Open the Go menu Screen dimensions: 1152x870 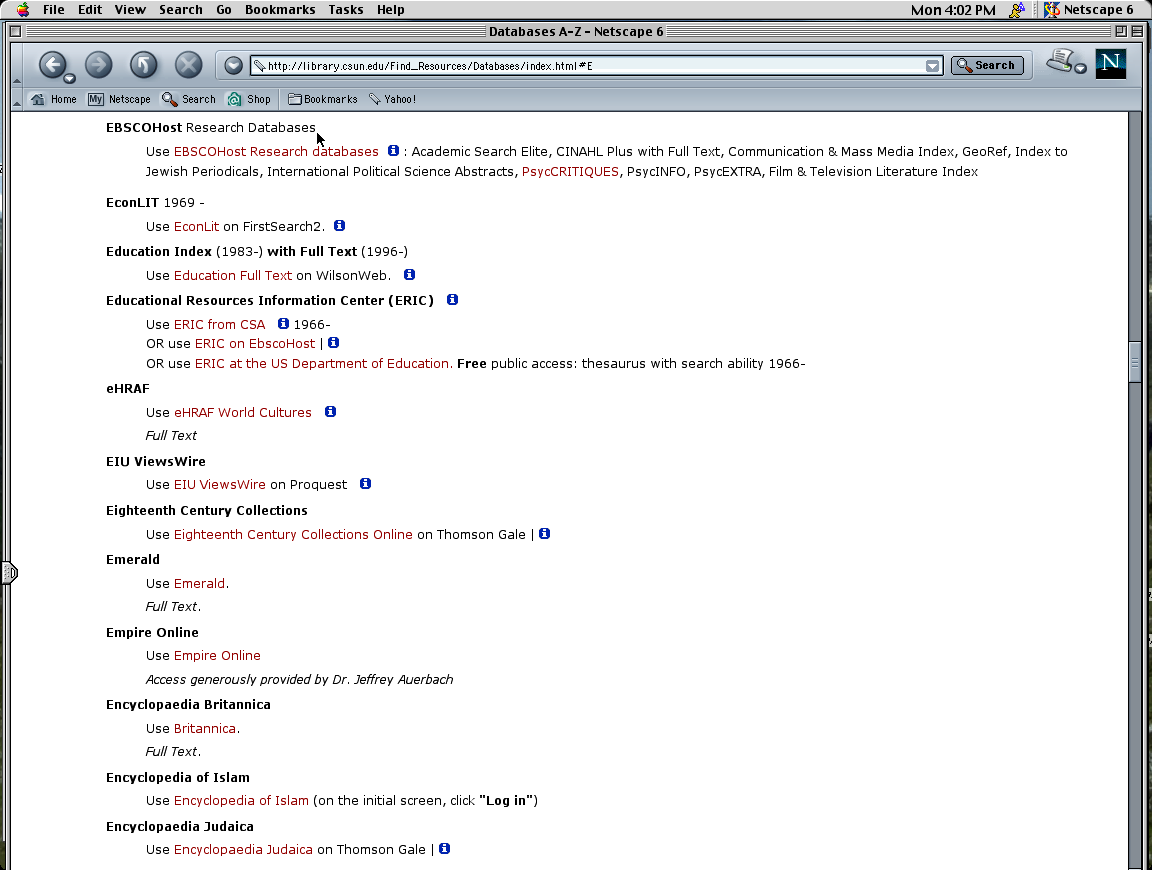pos(224,10)
